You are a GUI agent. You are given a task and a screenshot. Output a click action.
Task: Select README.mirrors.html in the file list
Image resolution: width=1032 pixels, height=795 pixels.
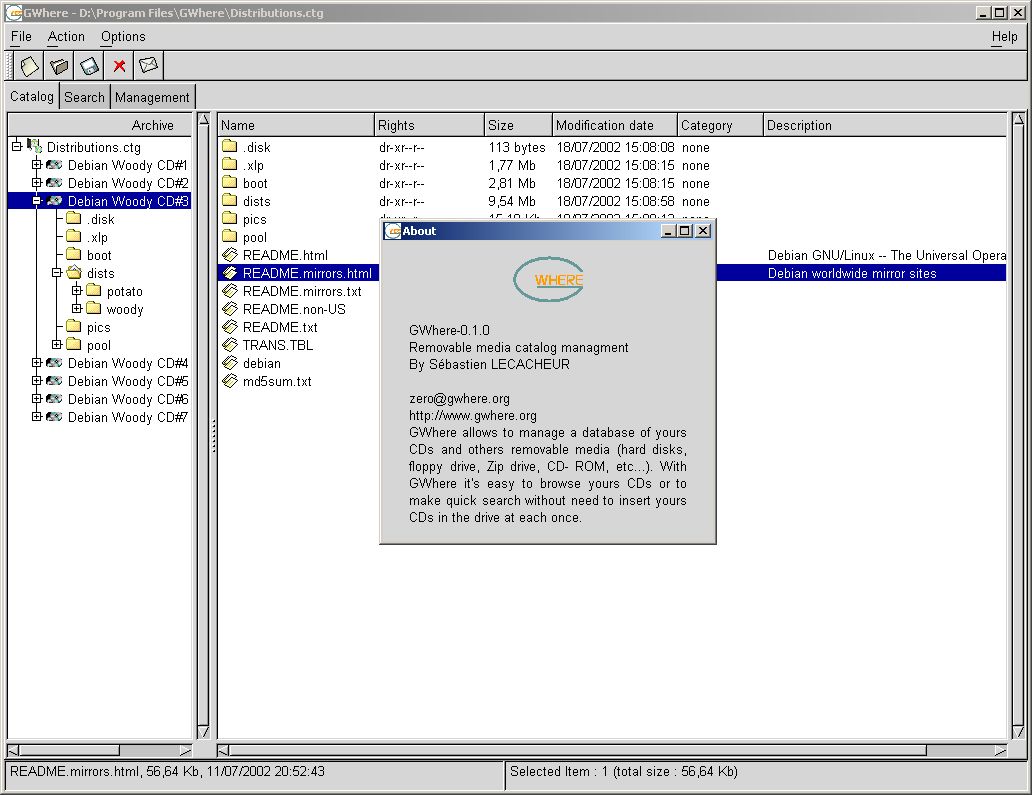[307, 272]
